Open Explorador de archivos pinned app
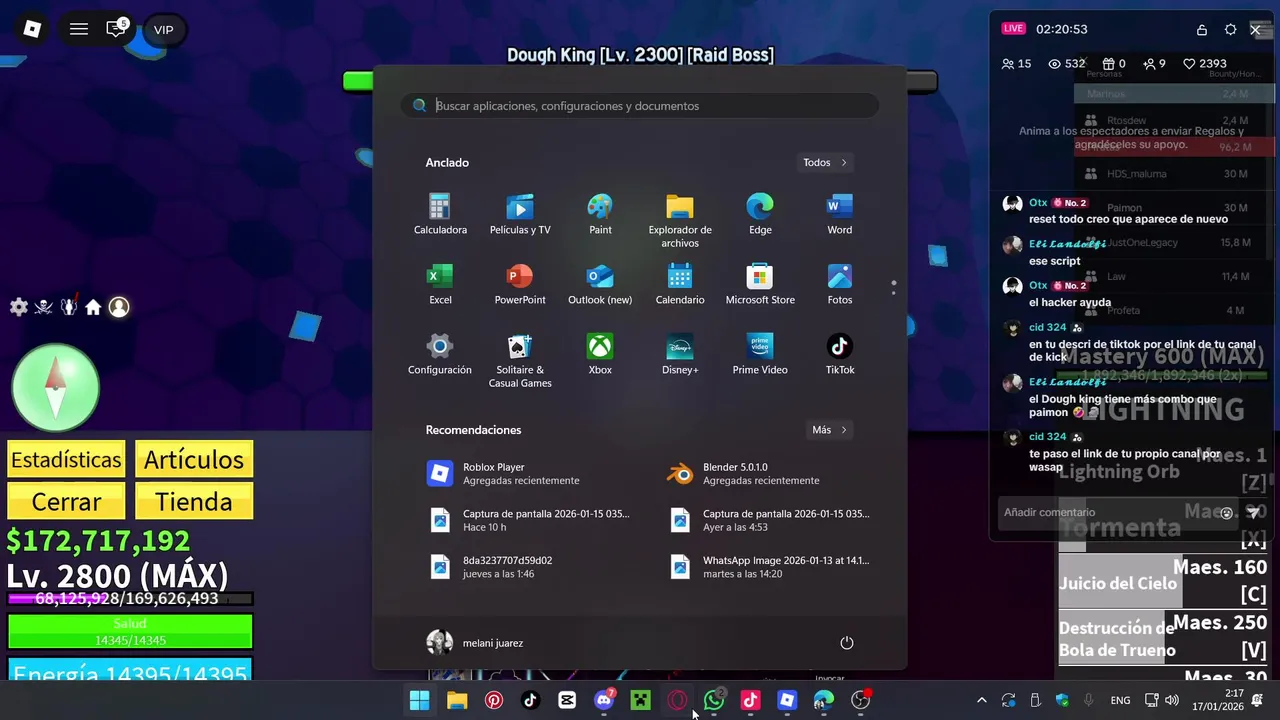Image resolution: width=1280 pixels, height=720 pixels. pyautogui.click(x=680, y=221)
